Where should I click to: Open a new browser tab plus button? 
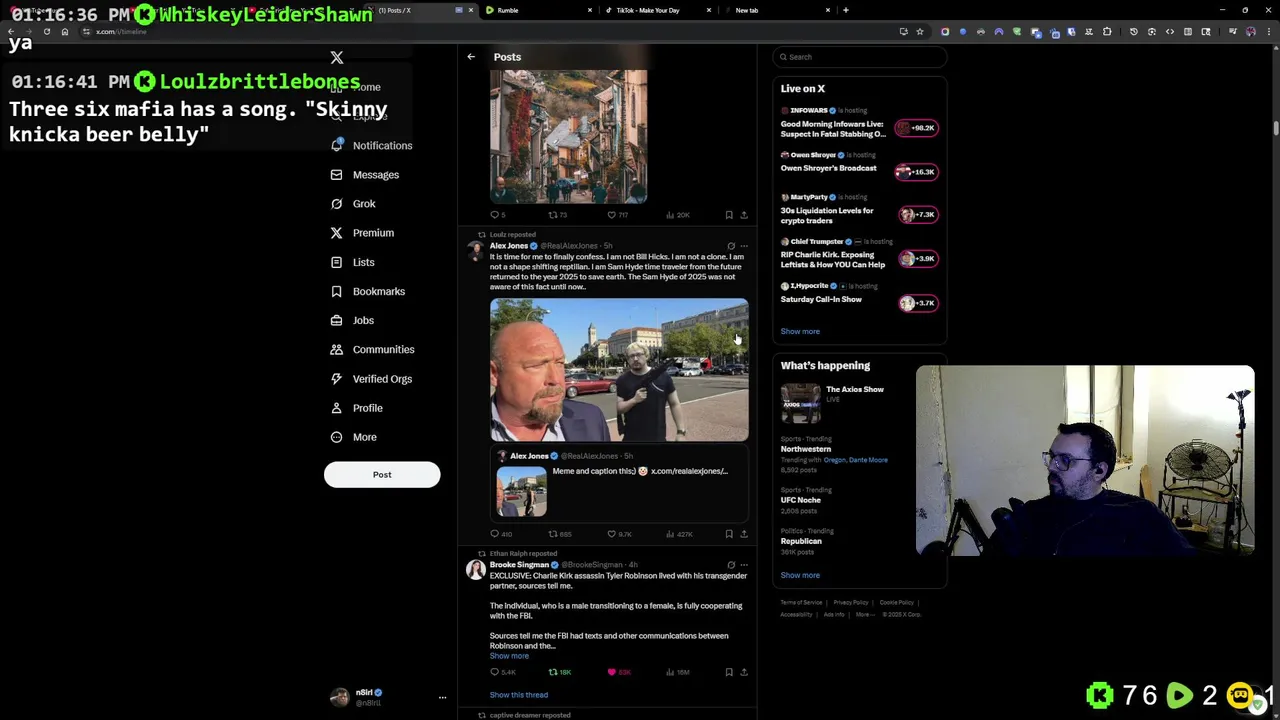coord(846,10)
